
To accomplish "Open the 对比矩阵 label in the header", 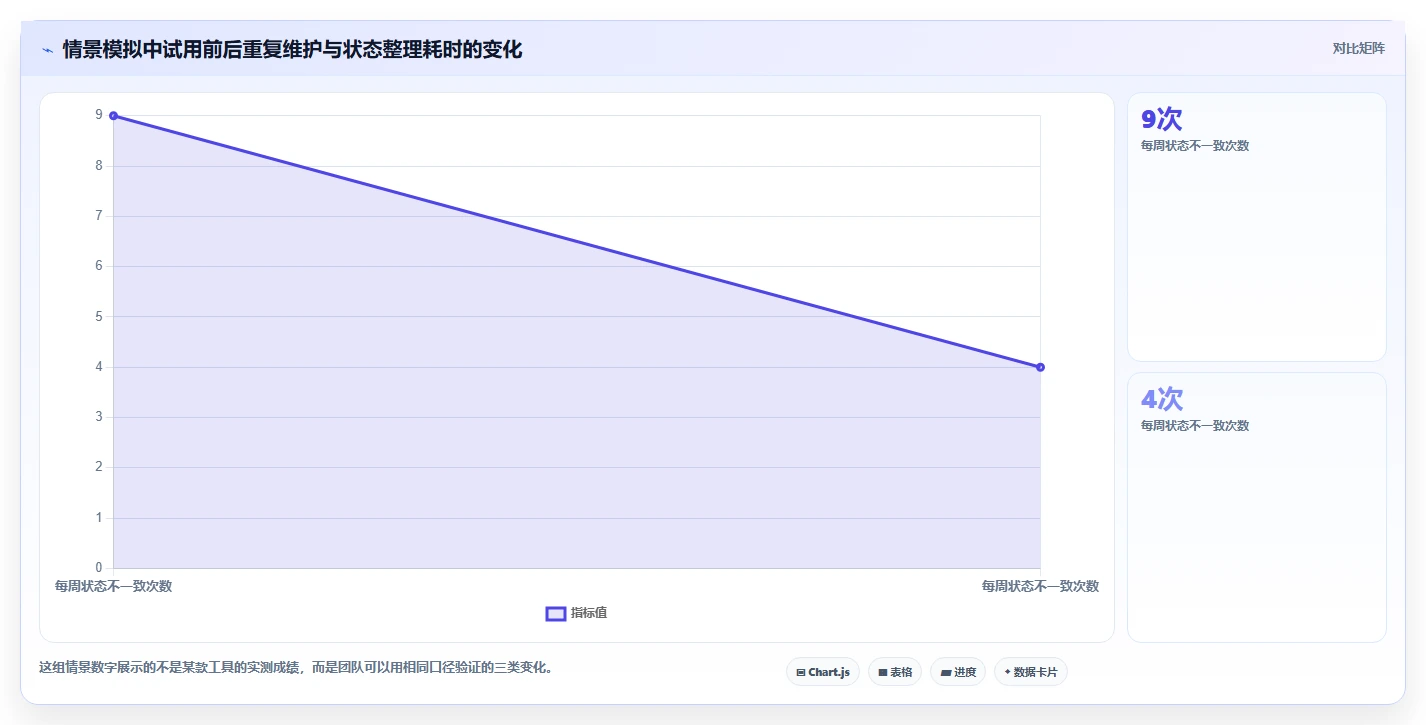I will [1359, 49].
